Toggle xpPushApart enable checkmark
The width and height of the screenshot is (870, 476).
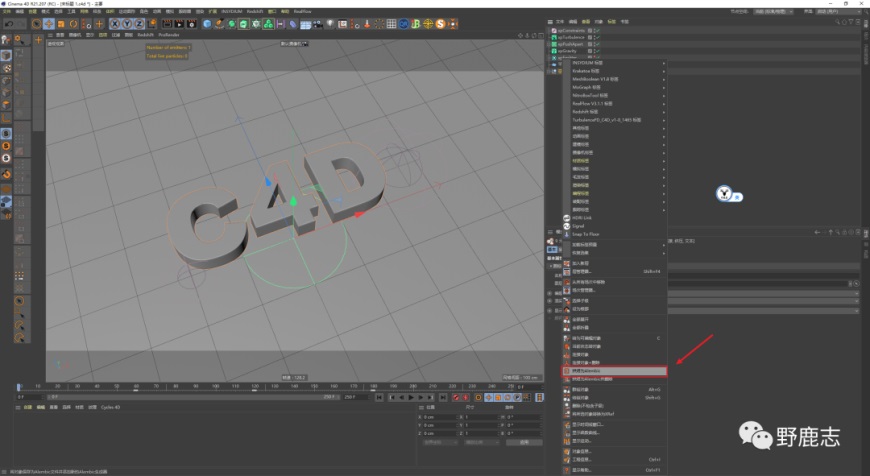[598, 44]
